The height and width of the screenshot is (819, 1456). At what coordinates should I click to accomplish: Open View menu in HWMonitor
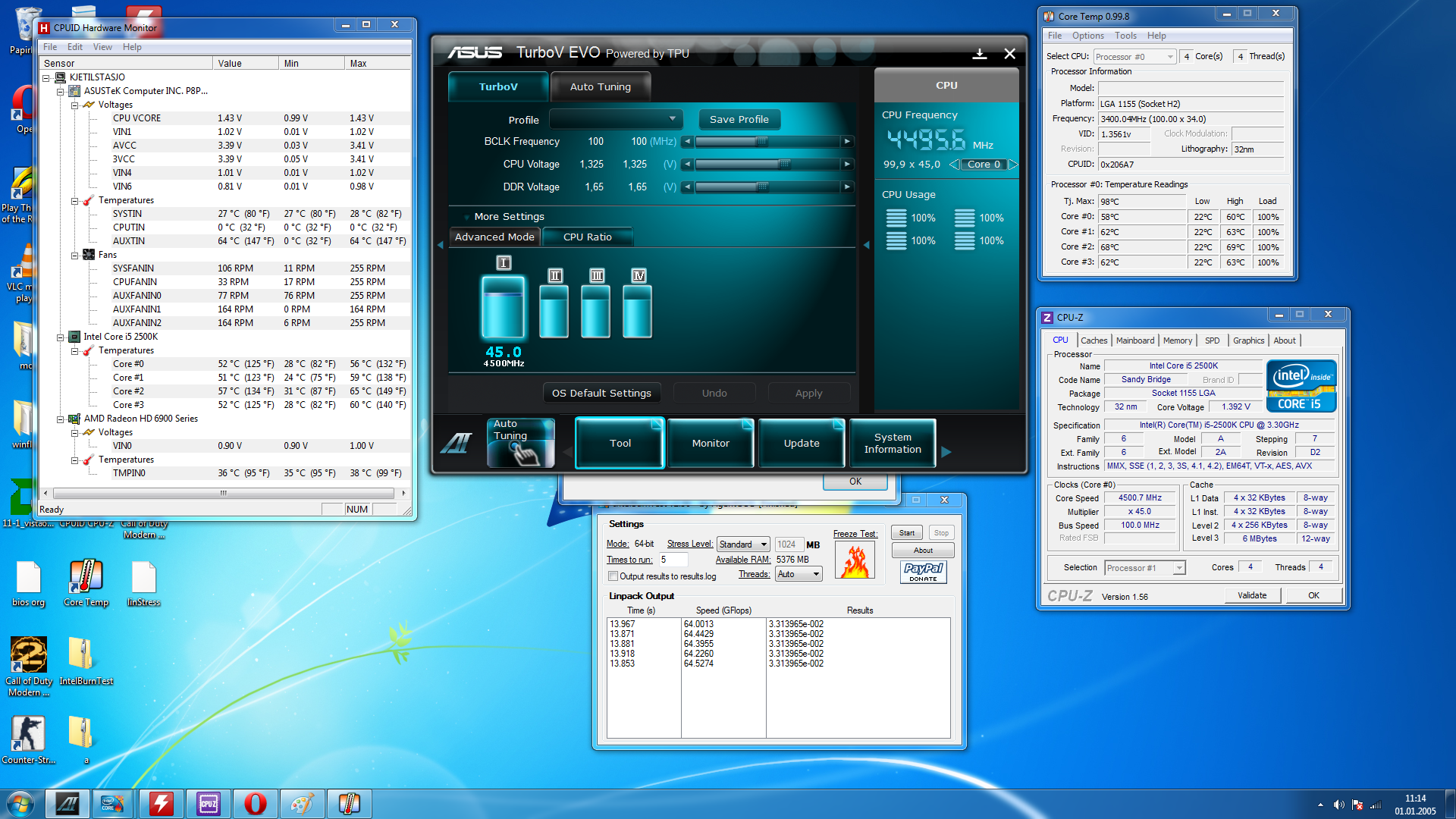tap(102, 47)
